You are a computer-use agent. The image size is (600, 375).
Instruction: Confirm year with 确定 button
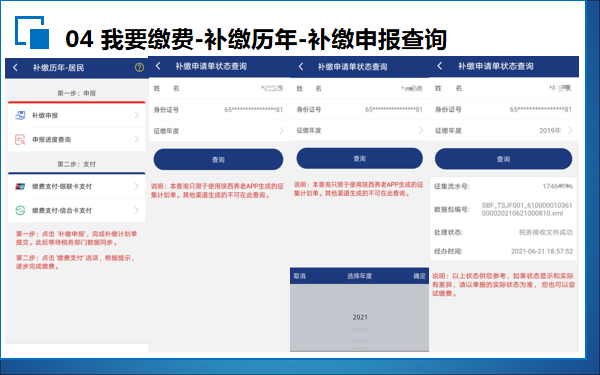pyautogui.click(x=419, y=276)
